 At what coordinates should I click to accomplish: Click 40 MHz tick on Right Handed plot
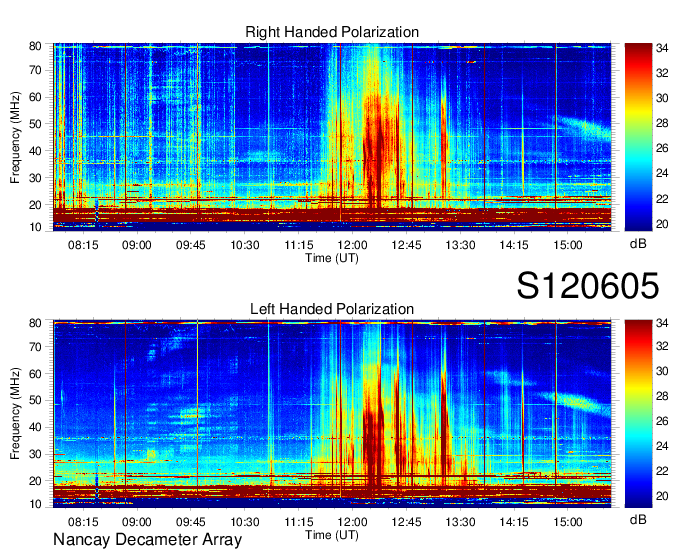(x=35, y=151)
